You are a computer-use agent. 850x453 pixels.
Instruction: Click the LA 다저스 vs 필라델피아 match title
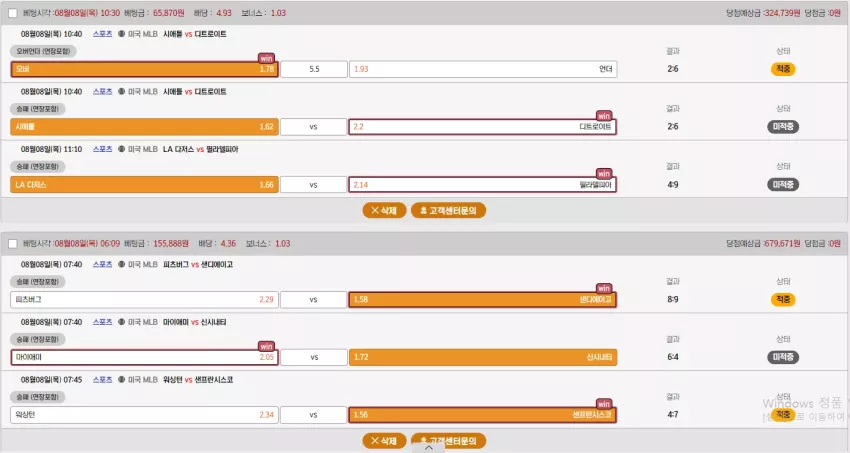(201, 149)
